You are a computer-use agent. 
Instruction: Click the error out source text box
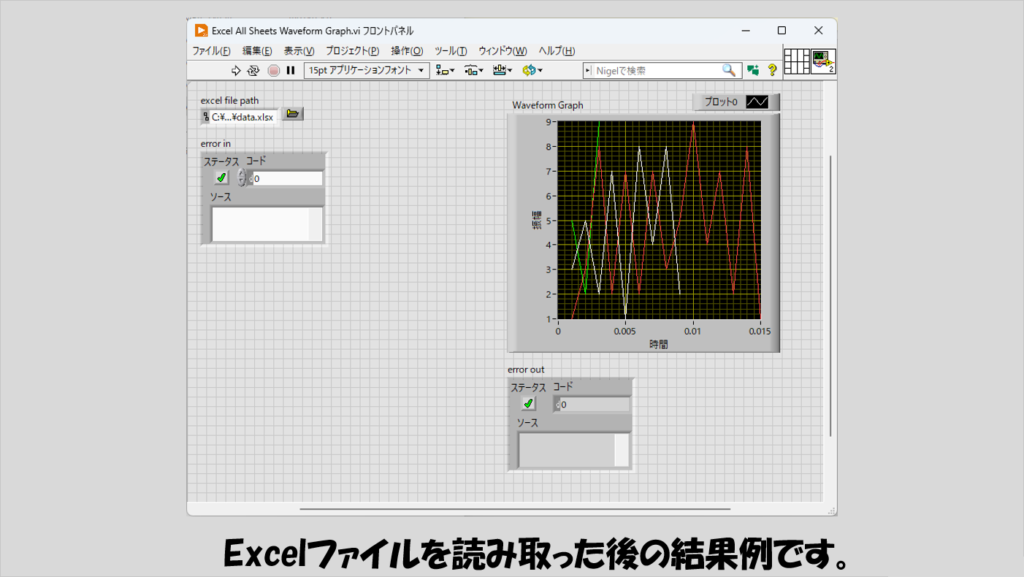574,450
